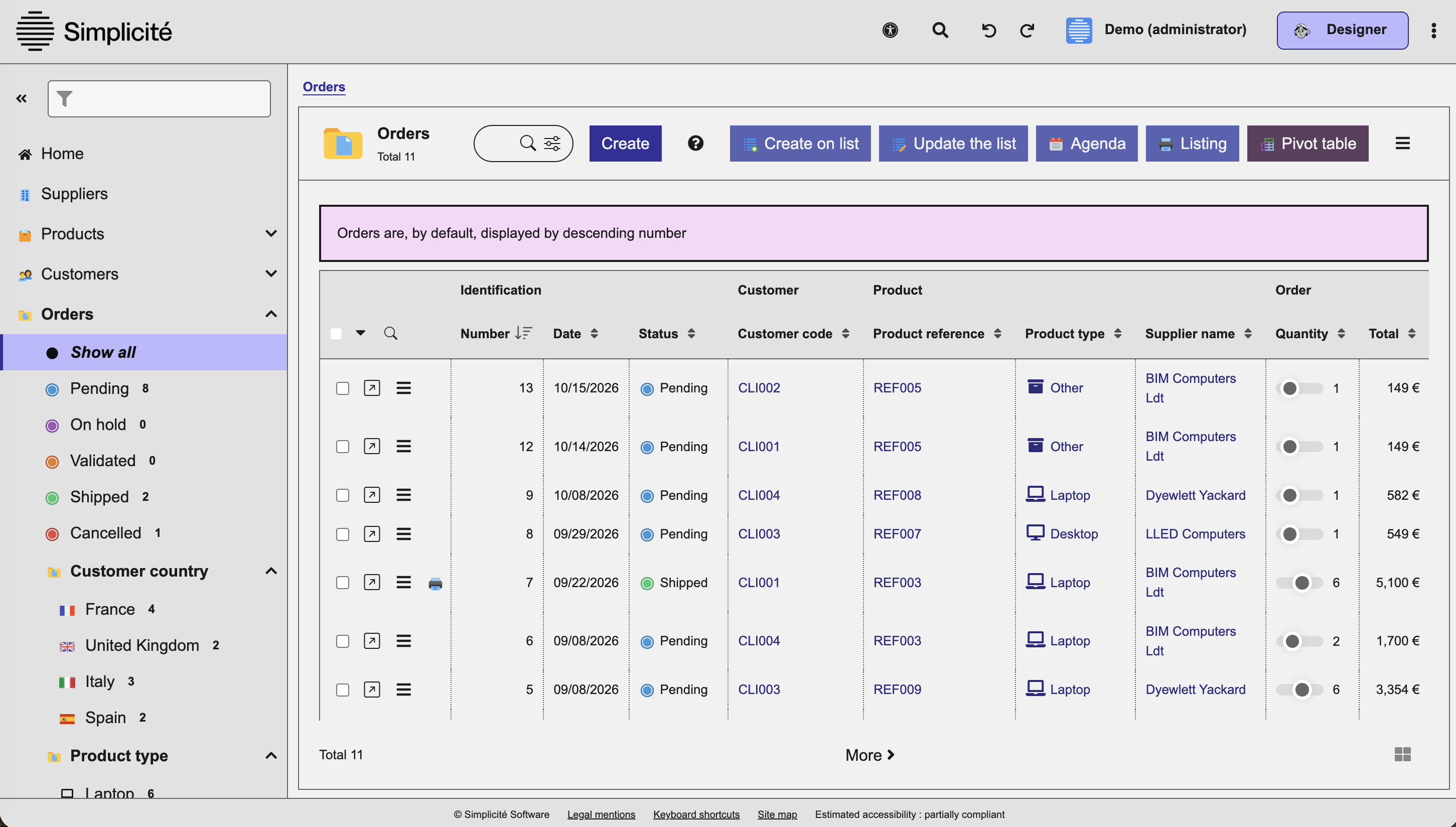
Task: Open order 9 in form icon
Action: pyautogui.click(x=371, y=495)
